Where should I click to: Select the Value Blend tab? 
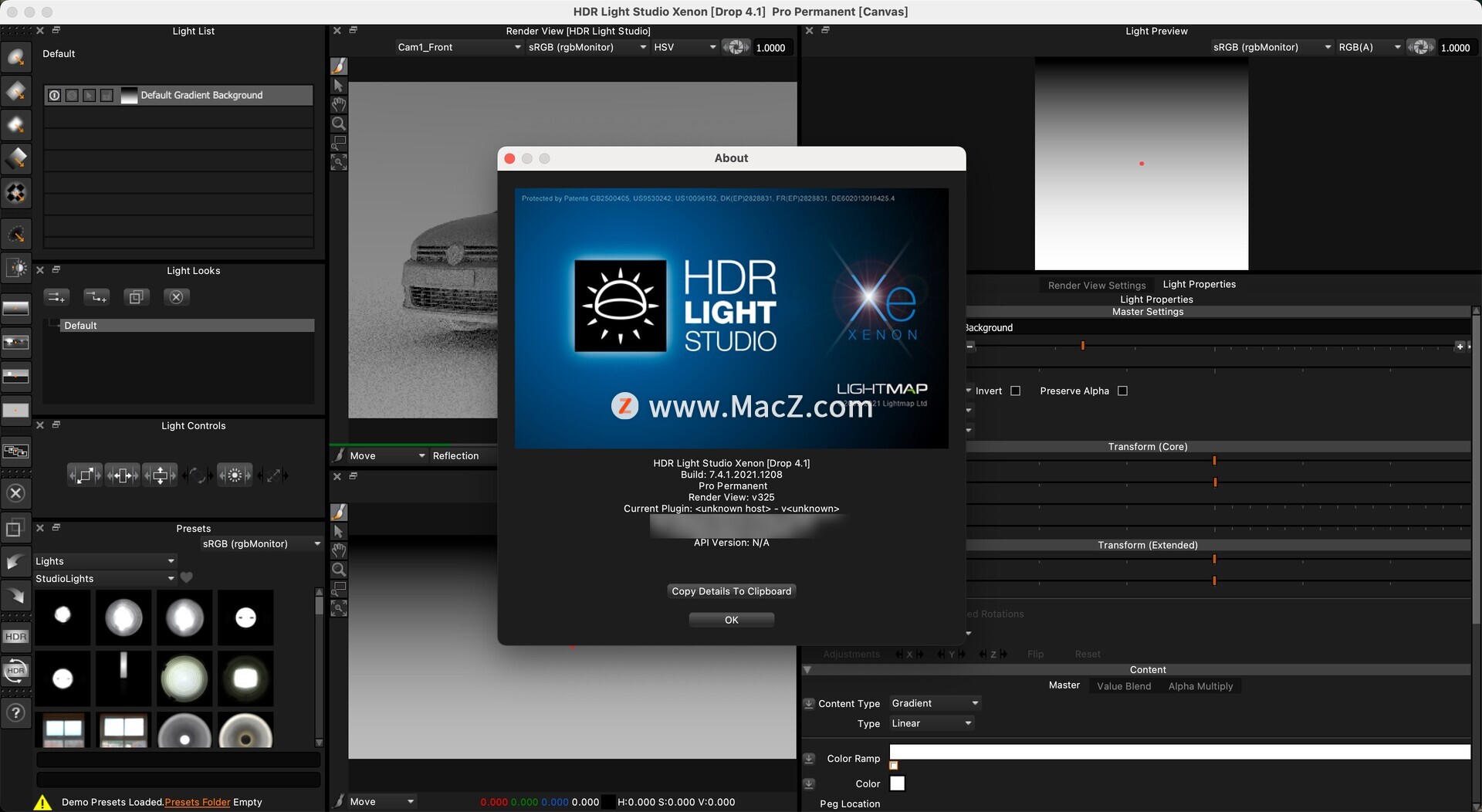pos(1124,686)
